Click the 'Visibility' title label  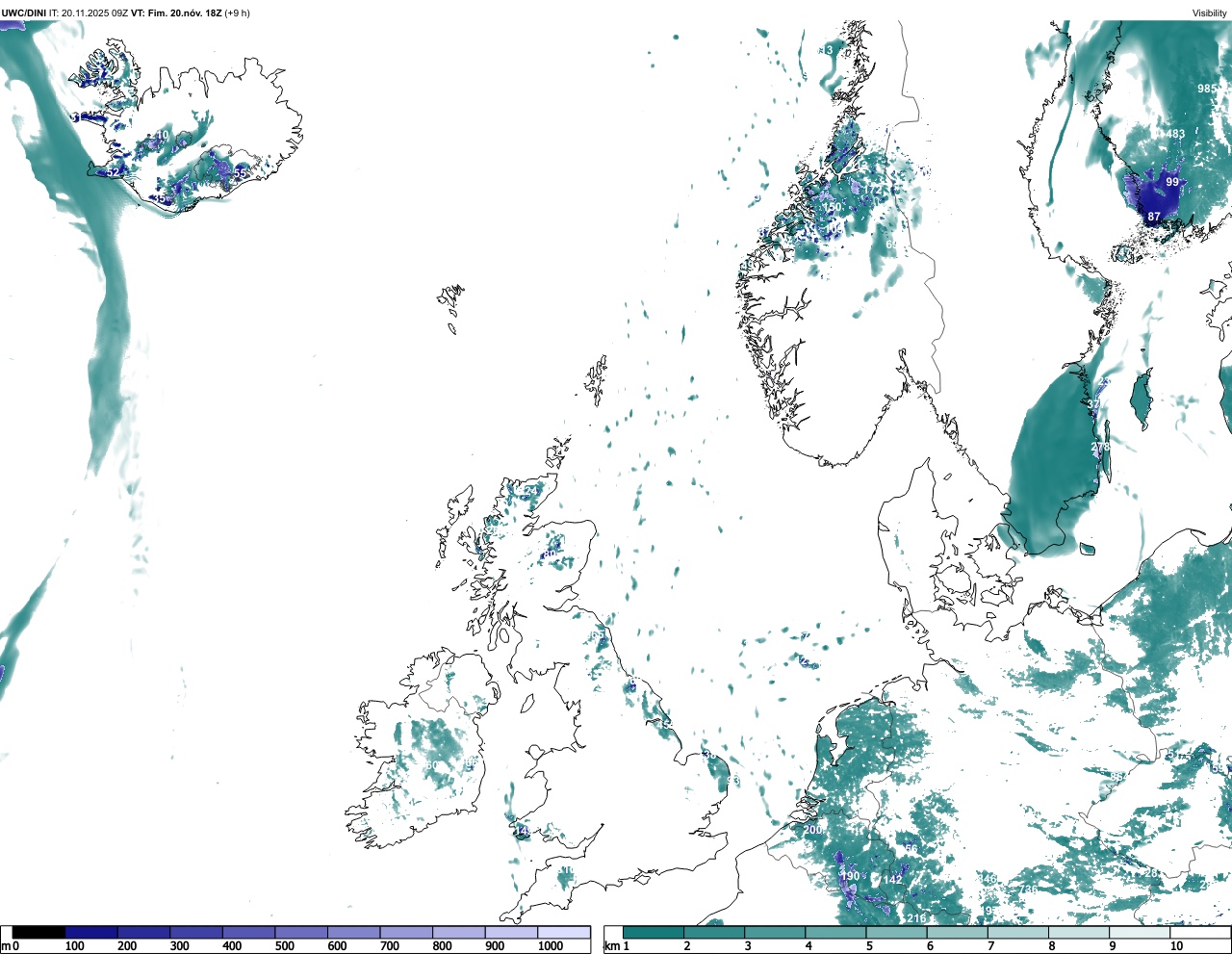(1209, 13)
